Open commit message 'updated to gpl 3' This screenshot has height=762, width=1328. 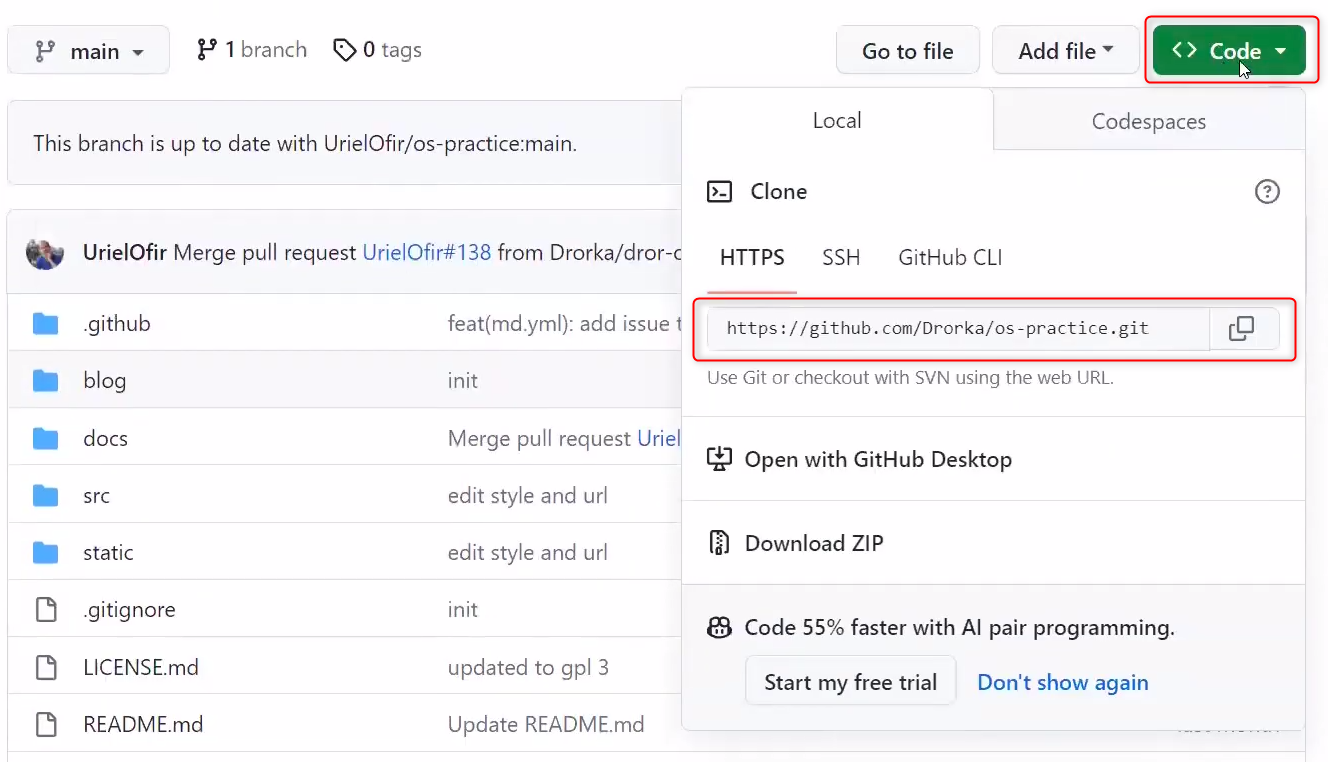(528, 668)
